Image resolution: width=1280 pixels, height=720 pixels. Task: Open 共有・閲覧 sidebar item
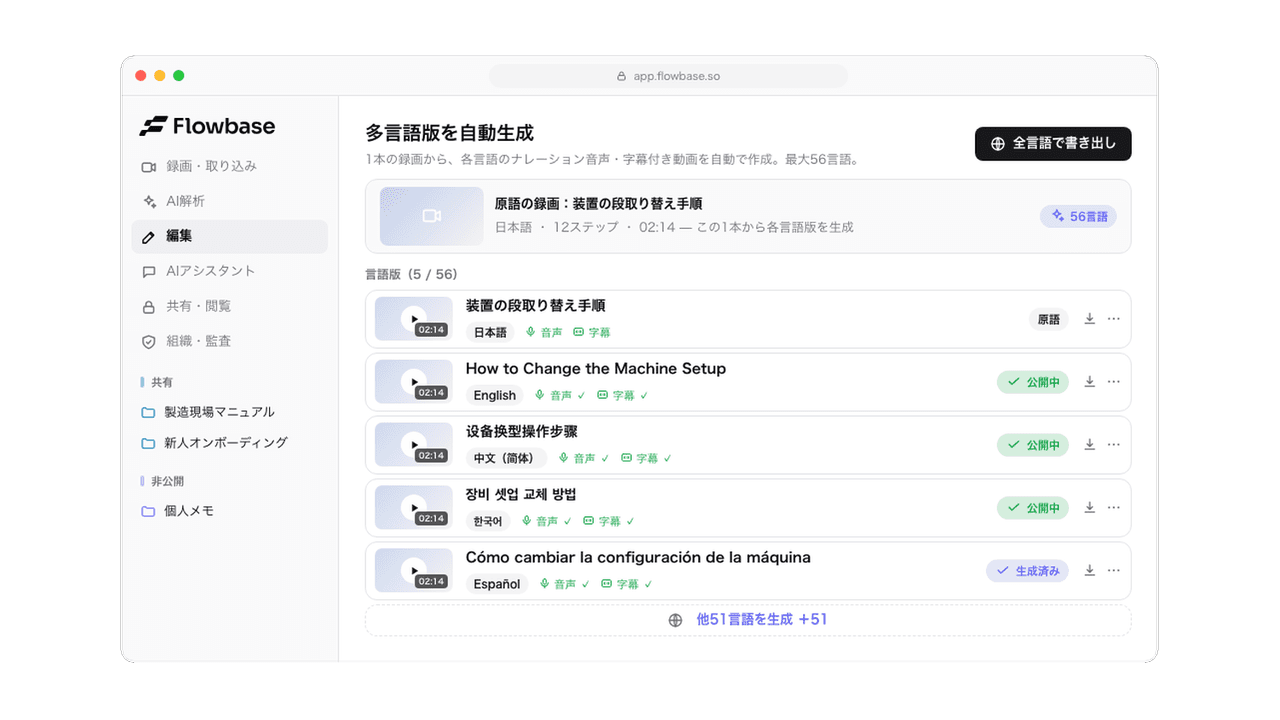pos(229,306)
